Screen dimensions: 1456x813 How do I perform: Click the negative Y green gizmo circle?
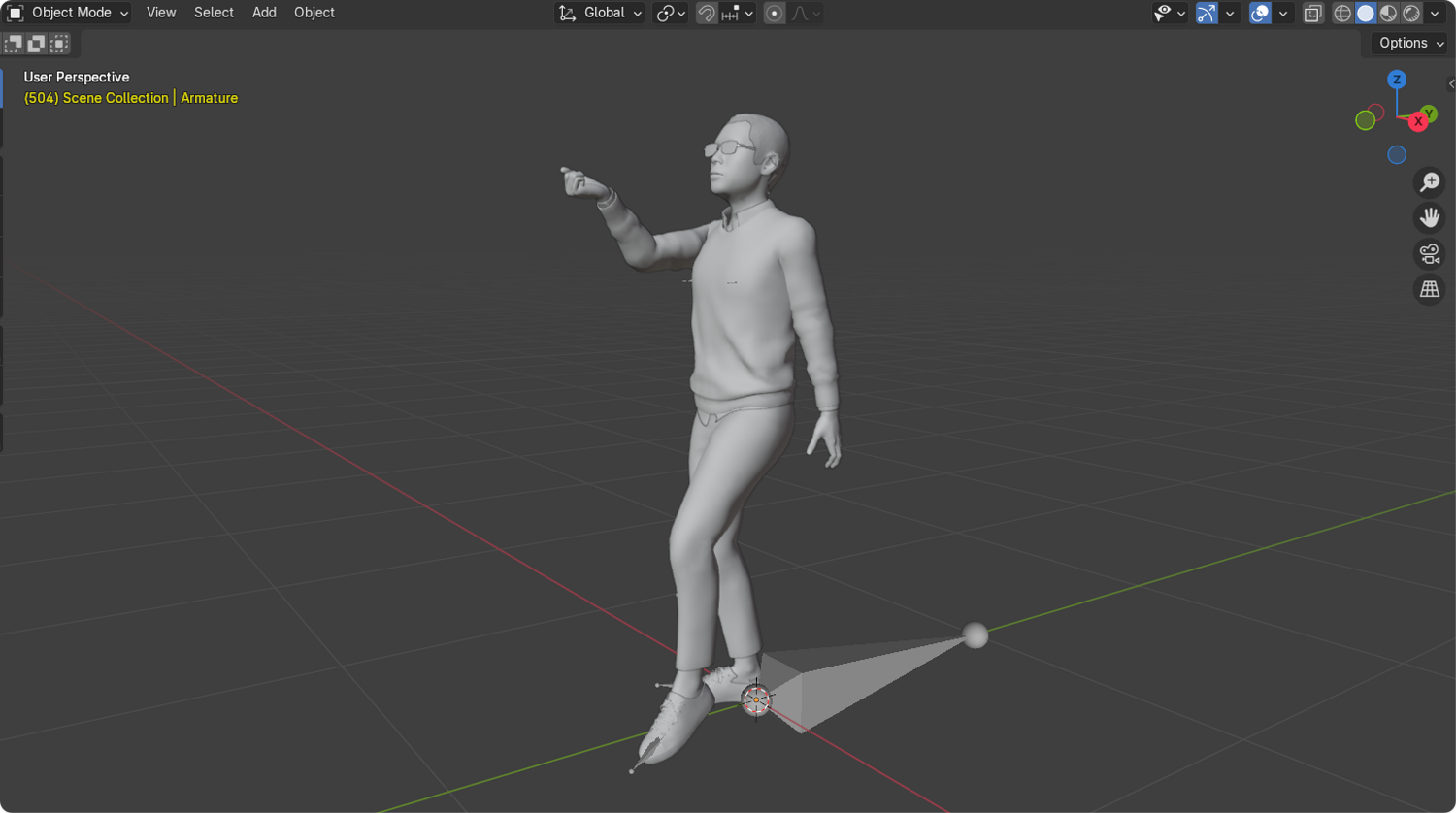point(1366,120)
